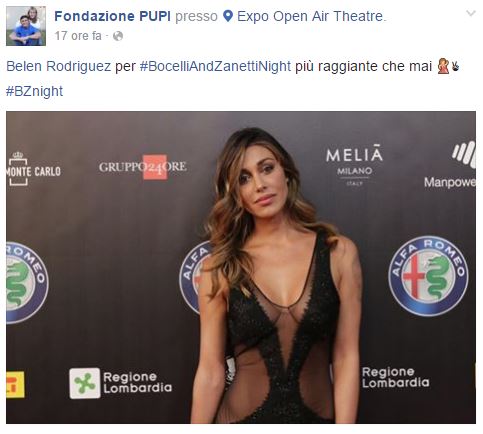
Task: Click the right Alfa Romeo emblem in the photo
Action: coord(428,276)
